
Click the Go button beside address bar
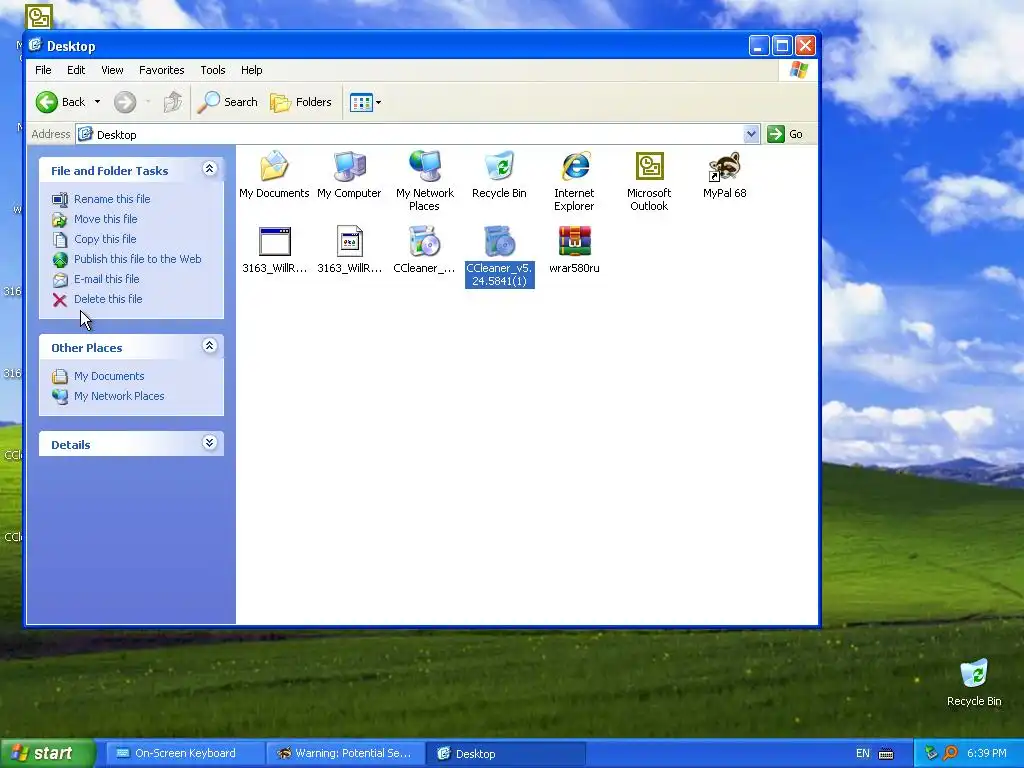[786, 134]
